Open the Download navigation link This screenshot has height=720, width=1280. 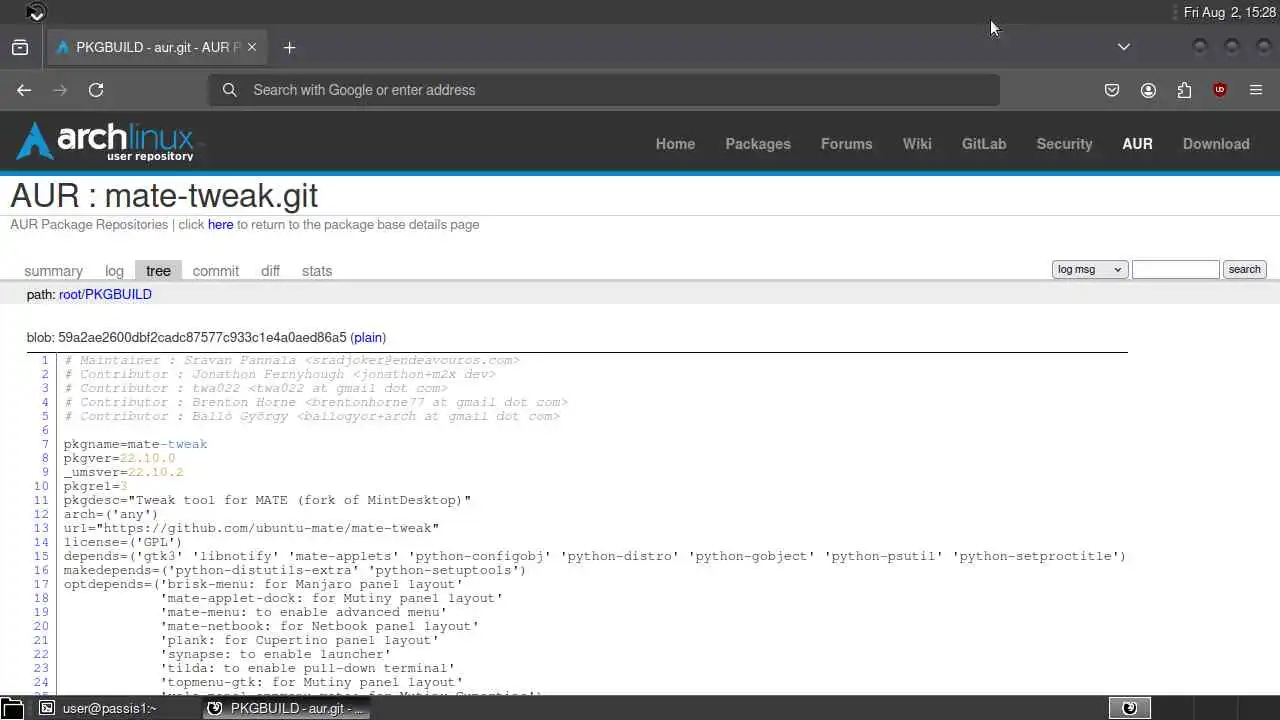click(1216, 144)
